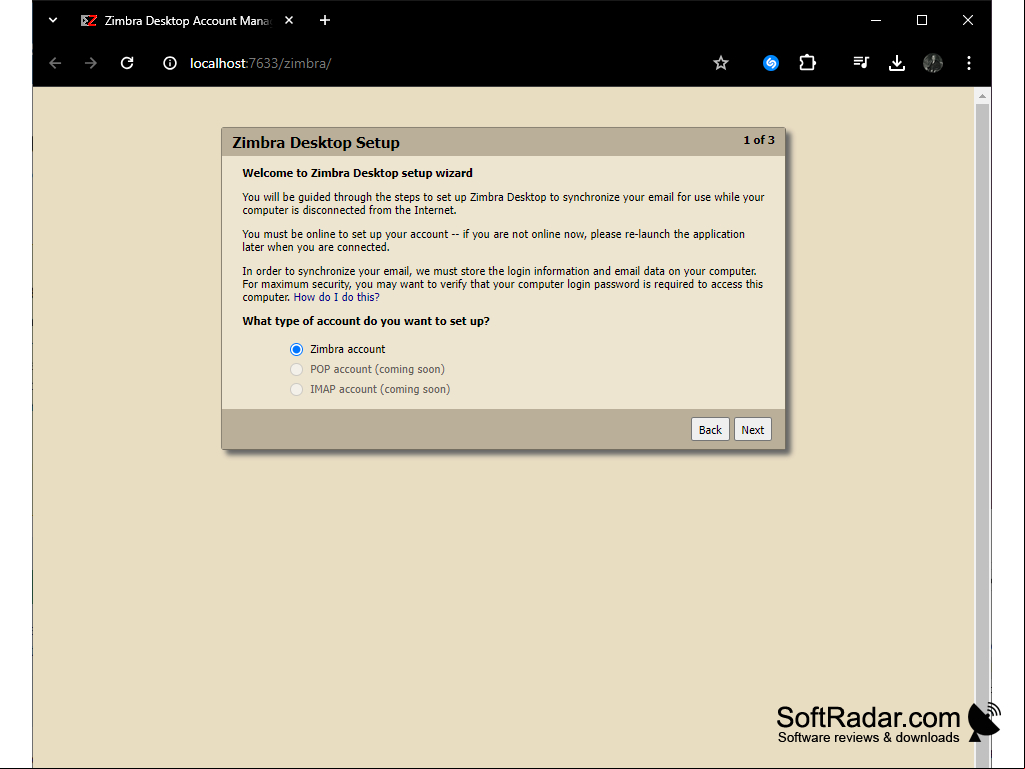The image size is (1025, 769).
Task: Reload the page with the refresh icon
Action: pos(127,63)
